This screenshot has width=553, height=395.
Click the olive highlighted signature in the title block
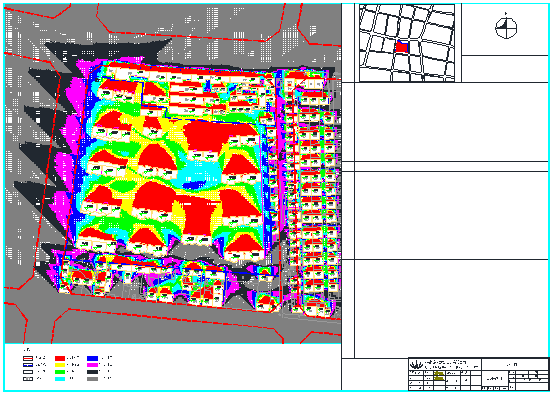(x=438, y=376)
